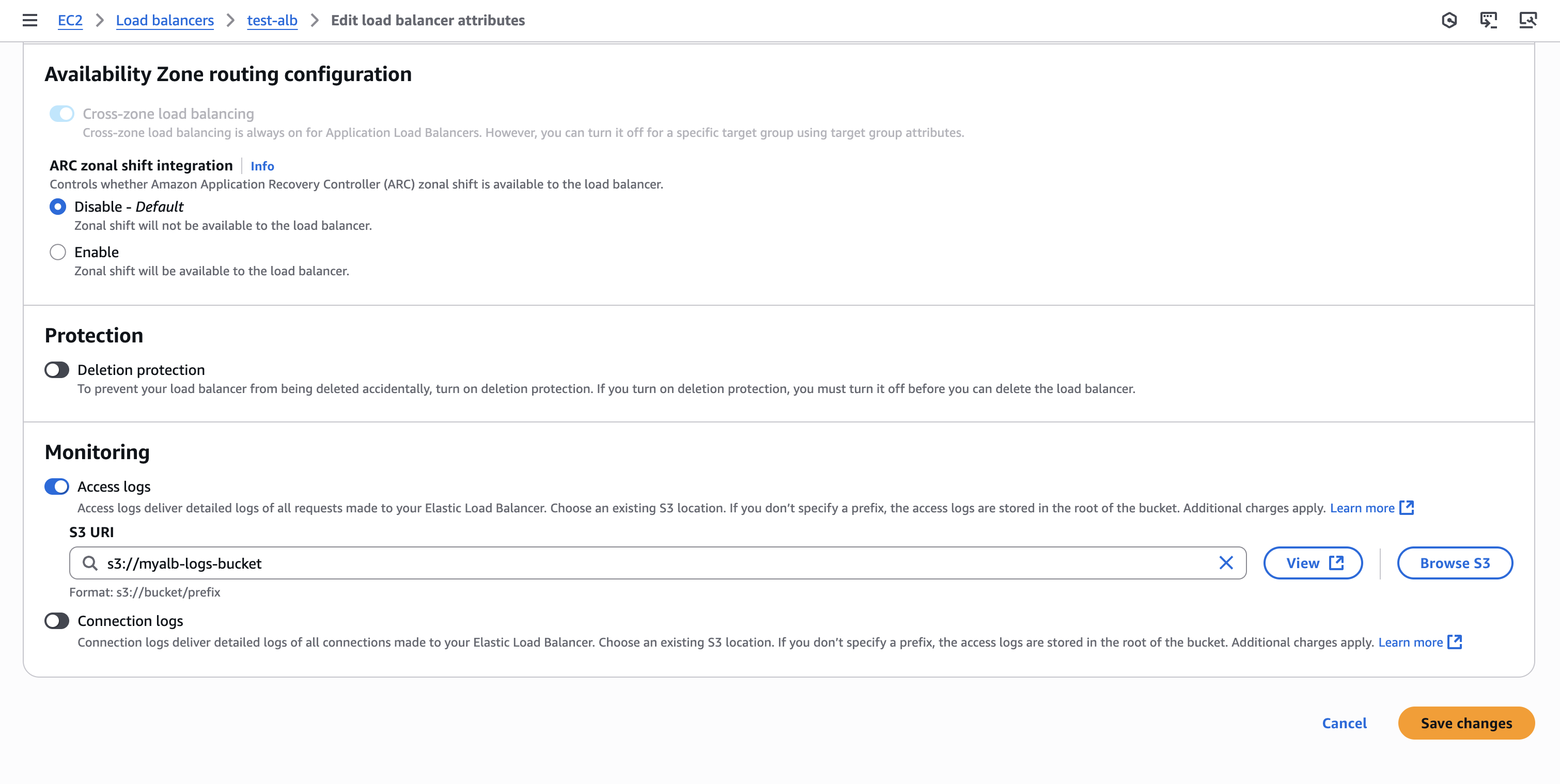The height and width of the screenshot is (784, 1560).
Task: Open the test-alb breadcrumb link
Action: [272, 20]
